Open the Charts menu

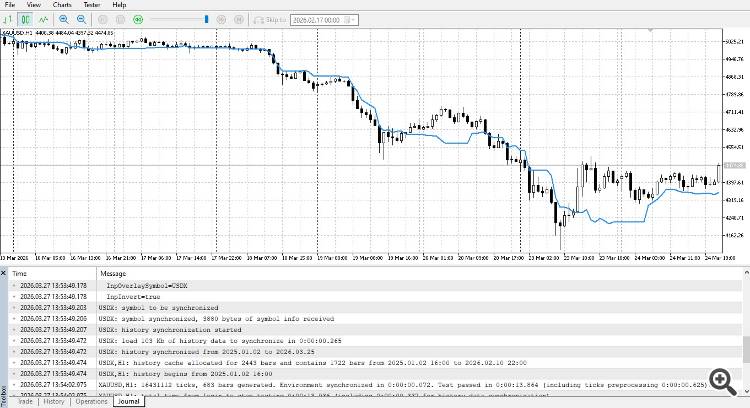tap(62, 4)
